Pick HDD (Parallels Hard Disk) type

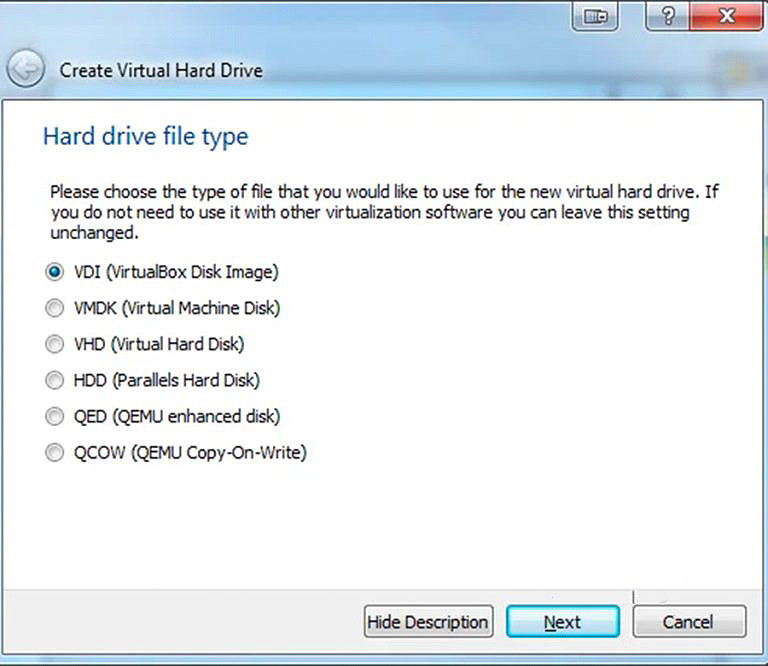click(x=152, y=381)
